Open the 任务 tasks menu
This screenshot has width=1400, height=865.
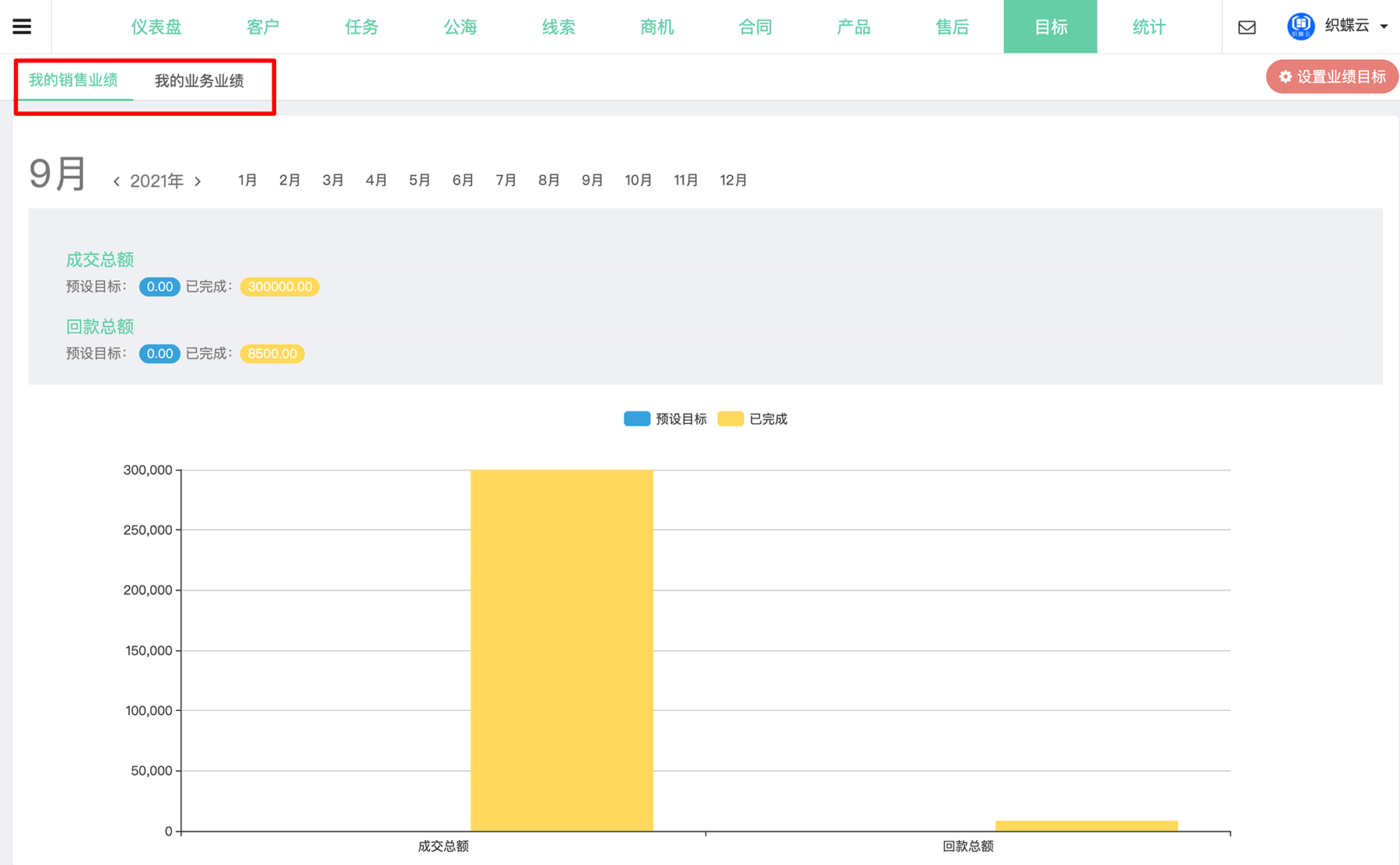point(362,26)
